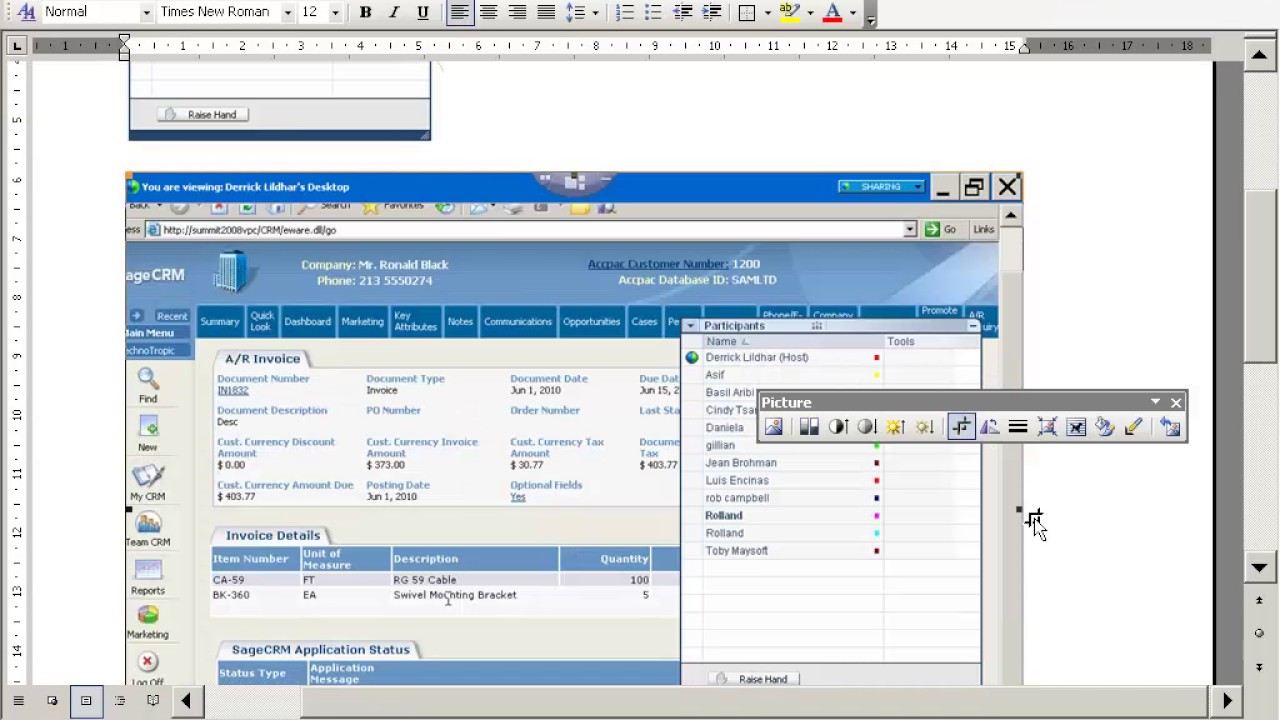Click the Decrease Indent icon
The width and height of the screenshot is (1280, 720).
coord(683,12)
